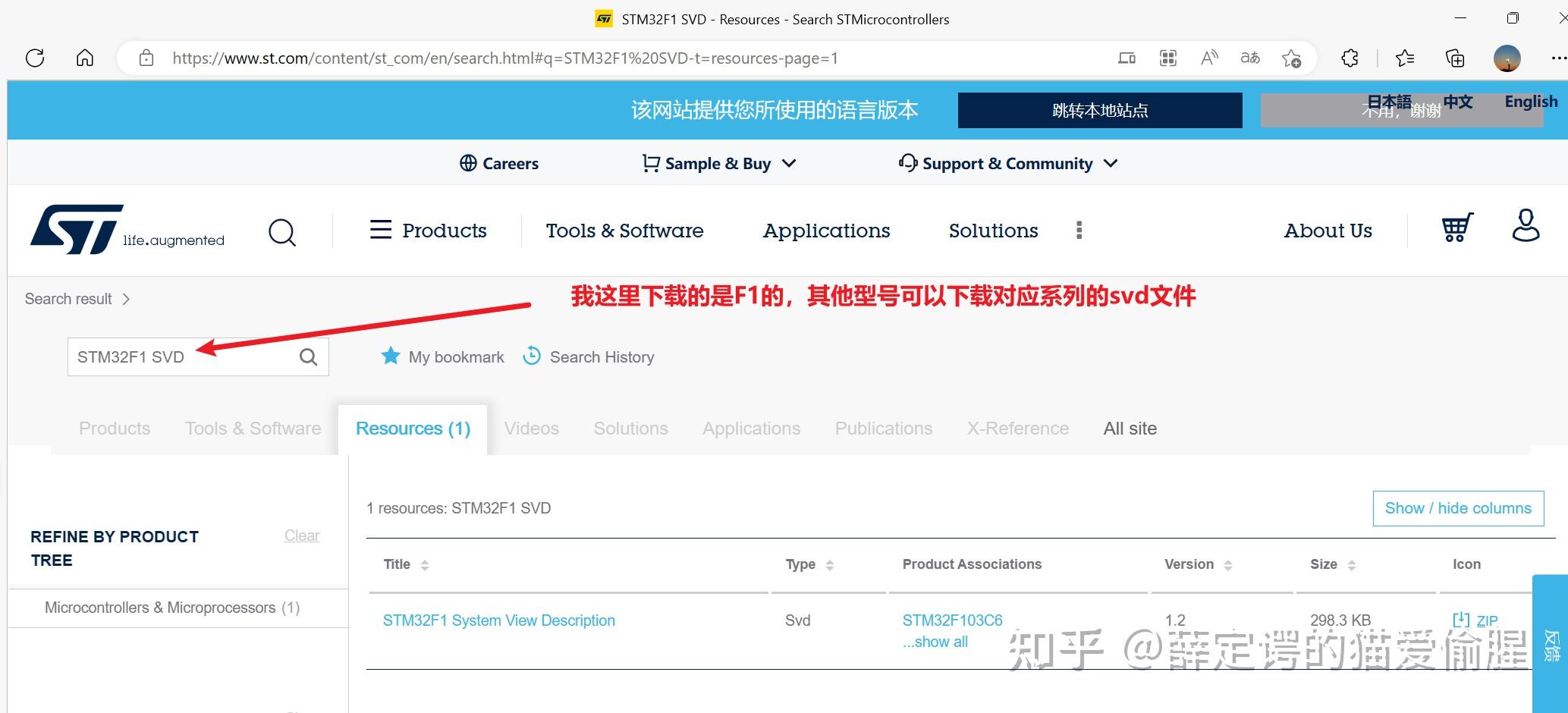Click the My bookmark star icon

point(390,356)
